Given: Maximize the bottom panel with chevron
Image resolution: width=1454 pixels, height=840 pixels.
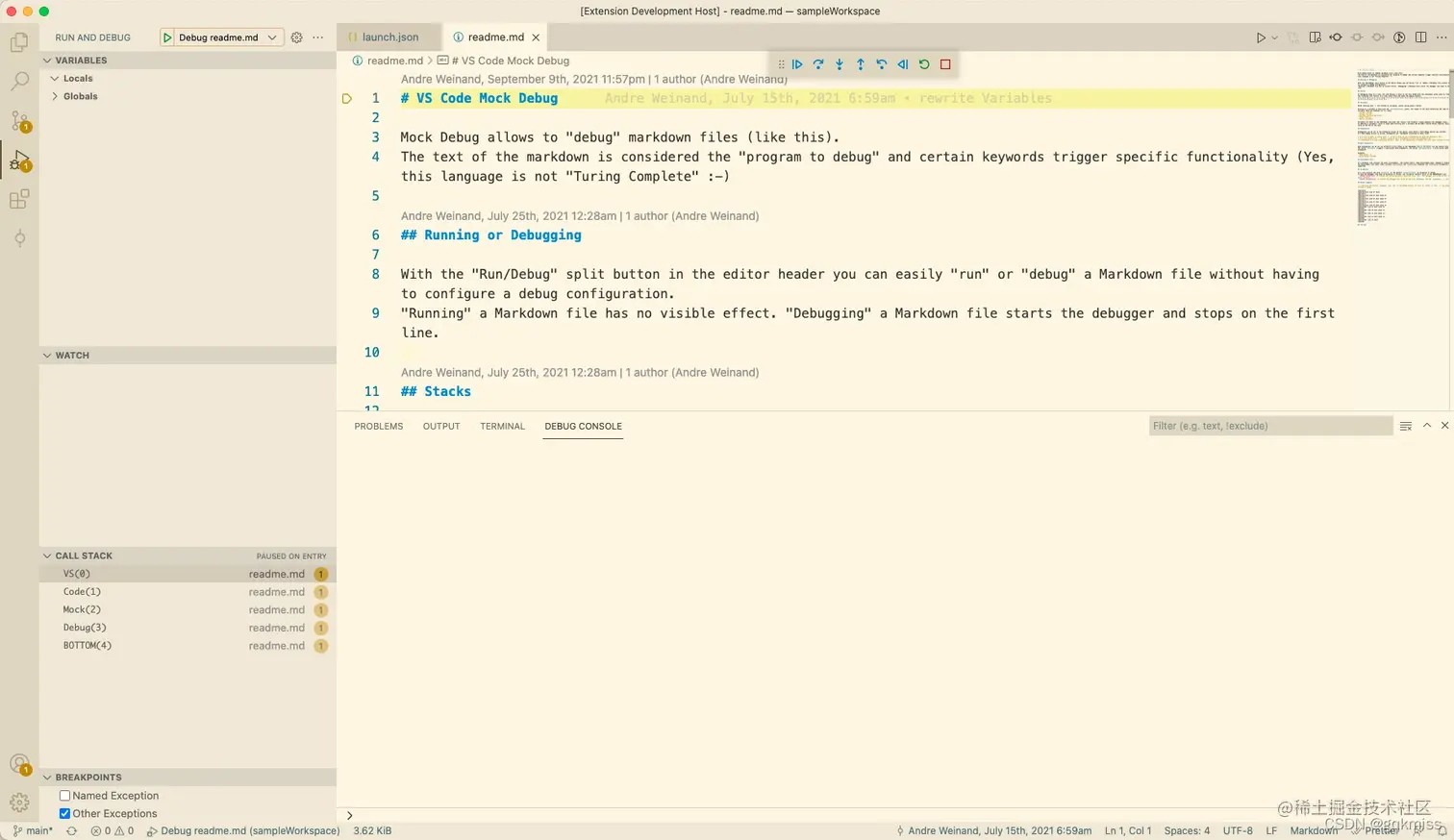Looking at the screenshot, I should pyautogui.click(x=1427, y=426).
